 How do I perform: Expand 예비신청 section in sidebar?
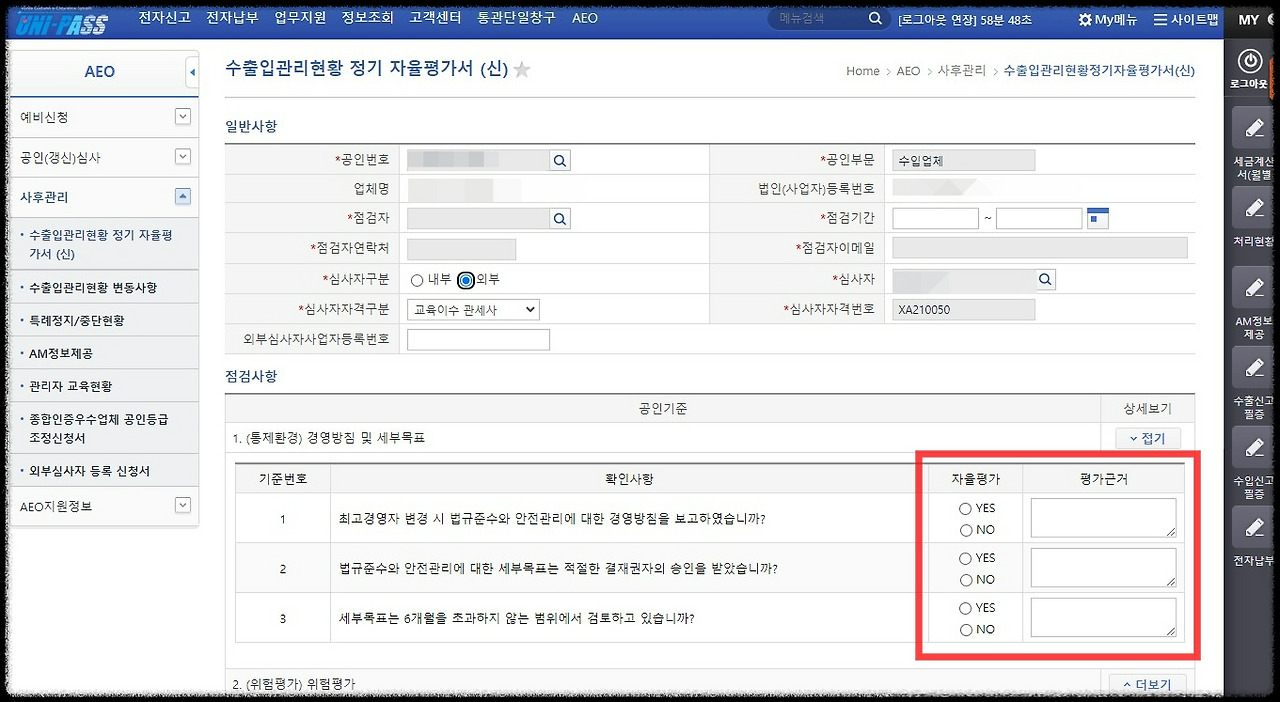pos(182,117)
